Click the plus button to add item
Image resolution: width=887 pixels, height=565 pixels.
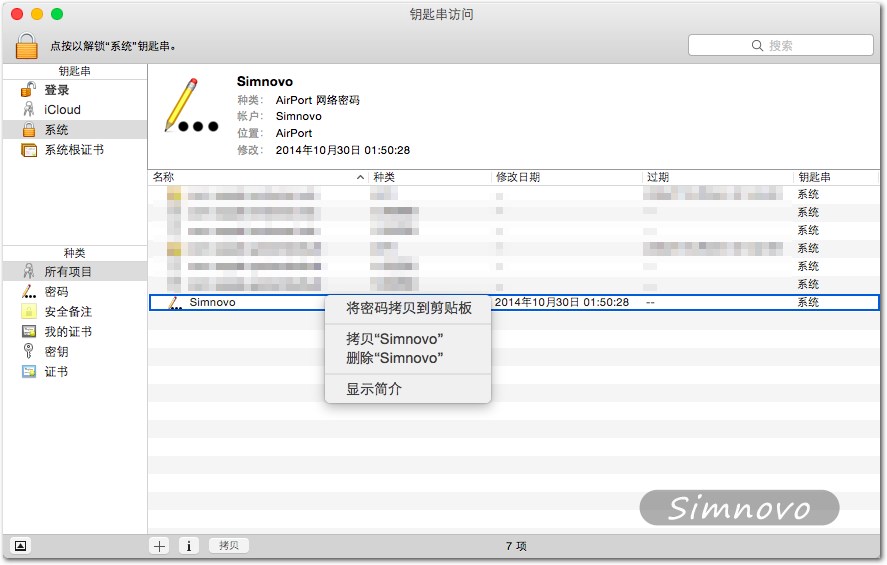(159, 546)
